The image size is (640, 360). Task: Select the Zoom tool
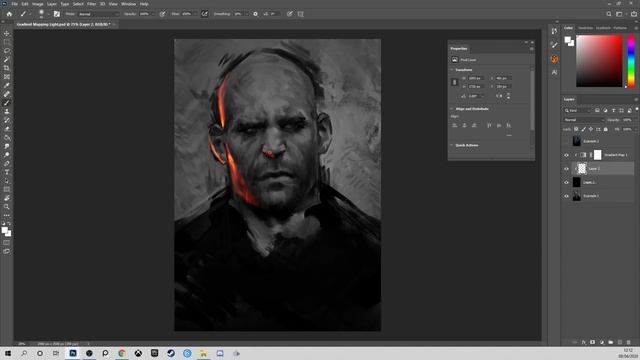[7, 207]
